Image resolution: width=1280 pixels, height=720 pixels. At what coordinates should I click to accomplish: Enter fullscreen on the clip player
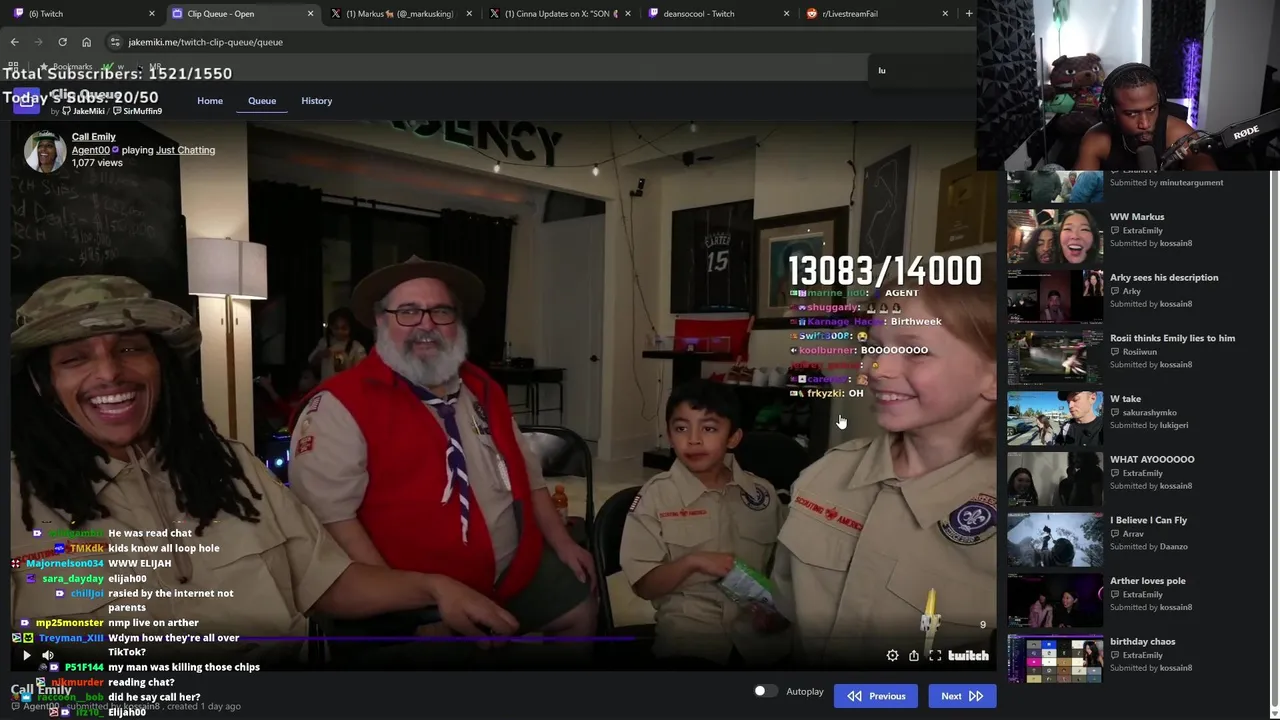tap(935, 656)
